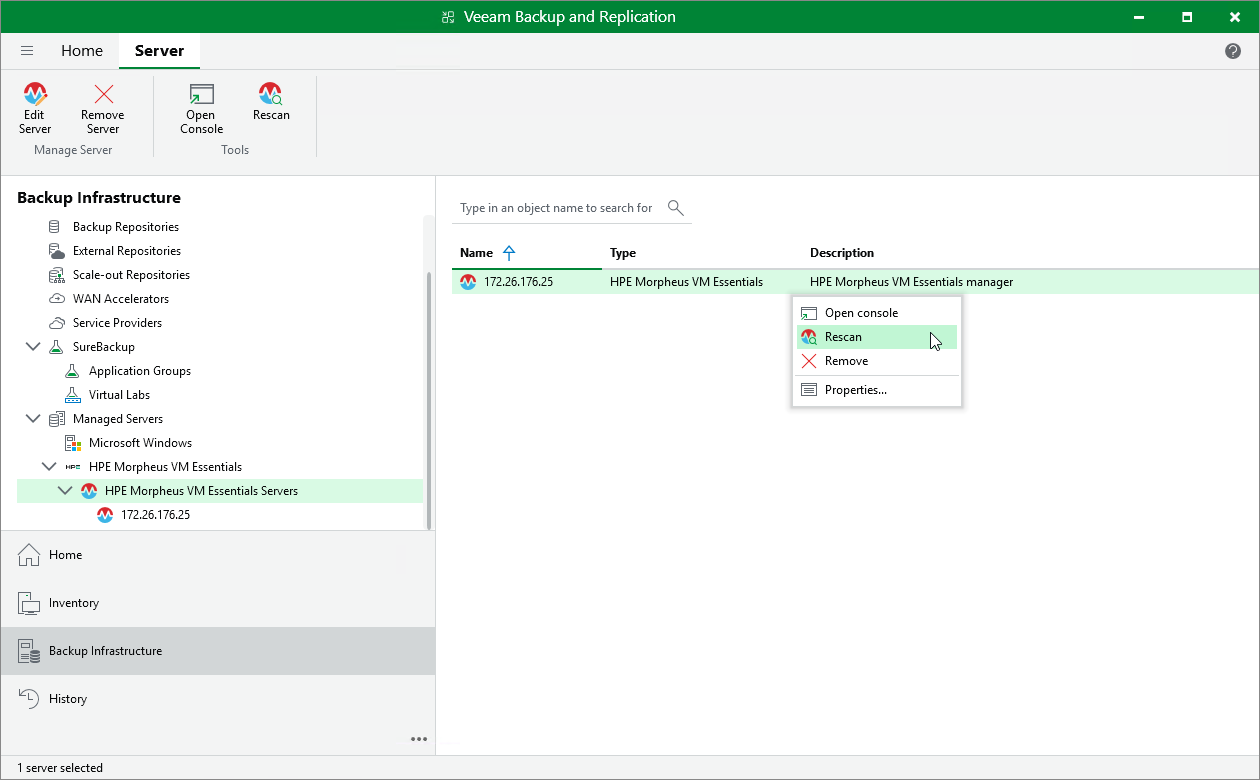Image resolution: width=1260 pixels, height=780 pixels.
Task: Select the 172.26.176.25 tree entry
Action: (x=155, y=515)
